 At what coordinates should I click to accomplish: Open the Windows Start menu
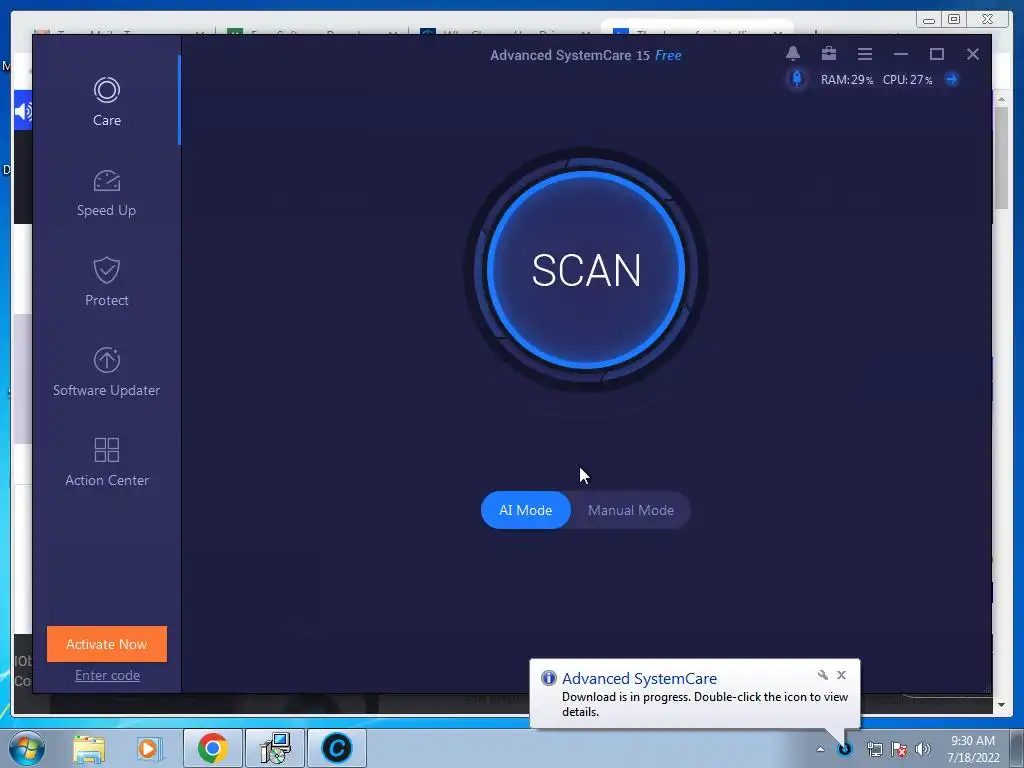(27, 748)
